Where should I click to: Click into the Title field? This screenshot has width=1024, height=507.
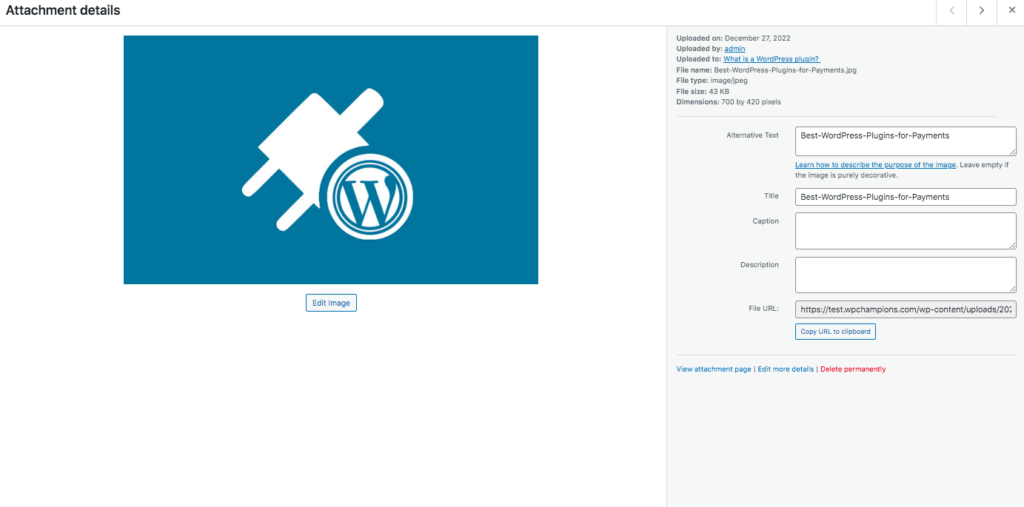click(x=905, y=197)
